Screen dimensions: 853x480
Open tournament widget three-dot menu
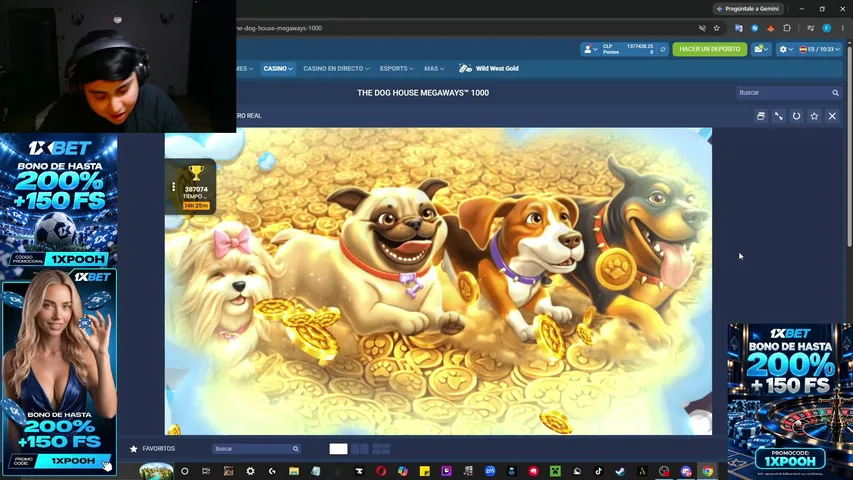(x=174, y=187)
